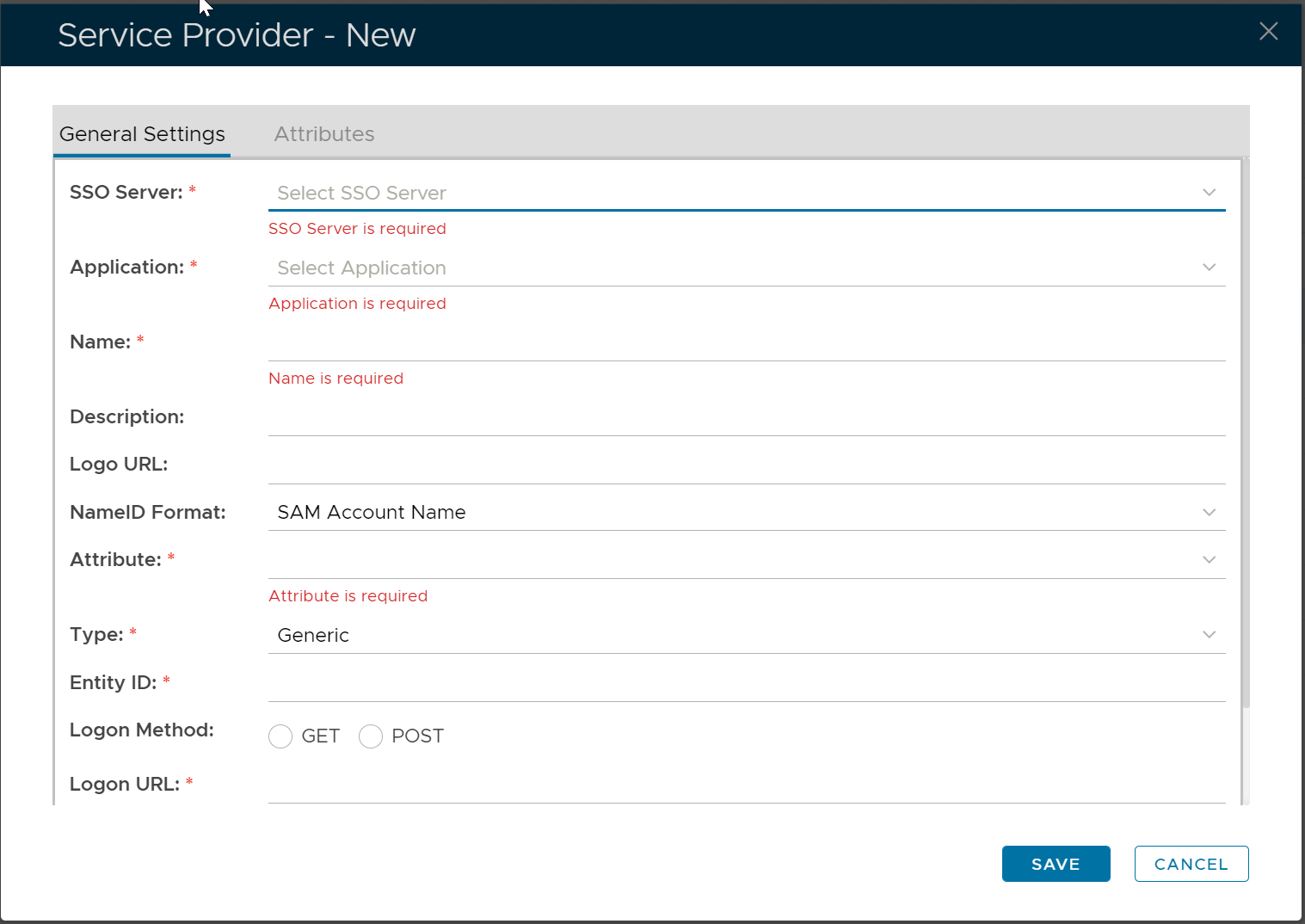Viewport: 1305px width, 924px height.
Task: Click the chevron icon on the Type field
Action: (x=1209, y=635)
